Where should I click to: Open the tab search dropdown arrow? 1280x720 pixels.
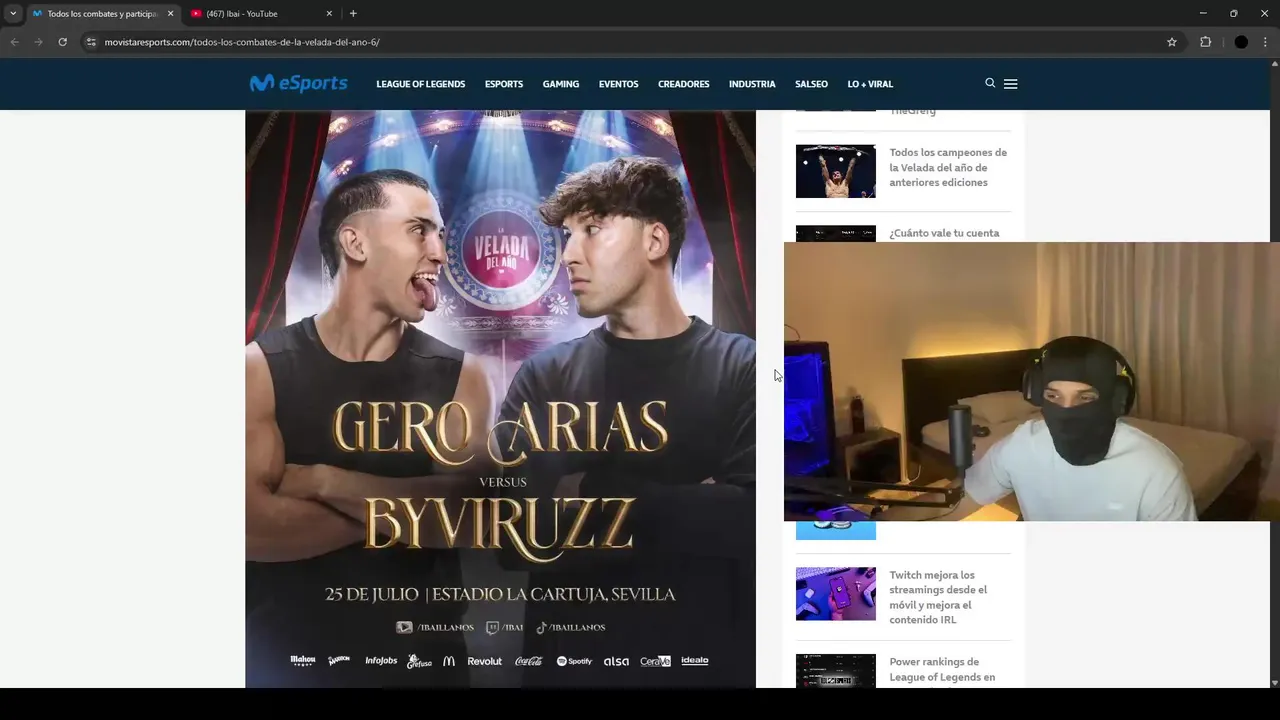[13, 14]
